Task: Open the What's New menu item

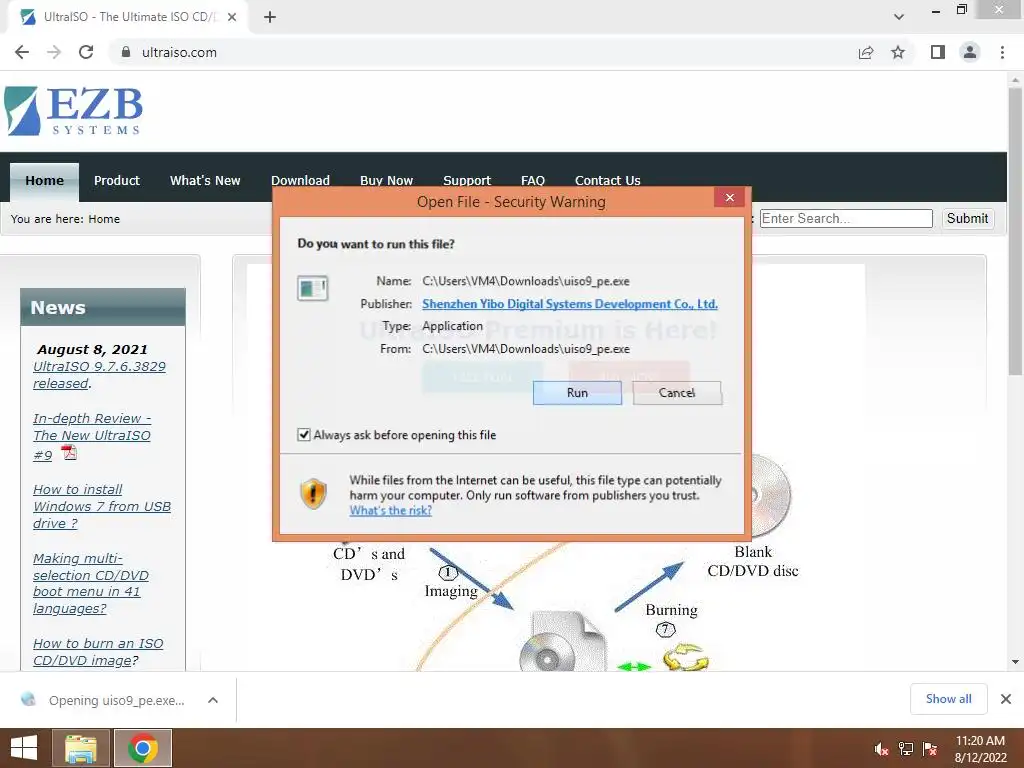Action: (205, 181)
